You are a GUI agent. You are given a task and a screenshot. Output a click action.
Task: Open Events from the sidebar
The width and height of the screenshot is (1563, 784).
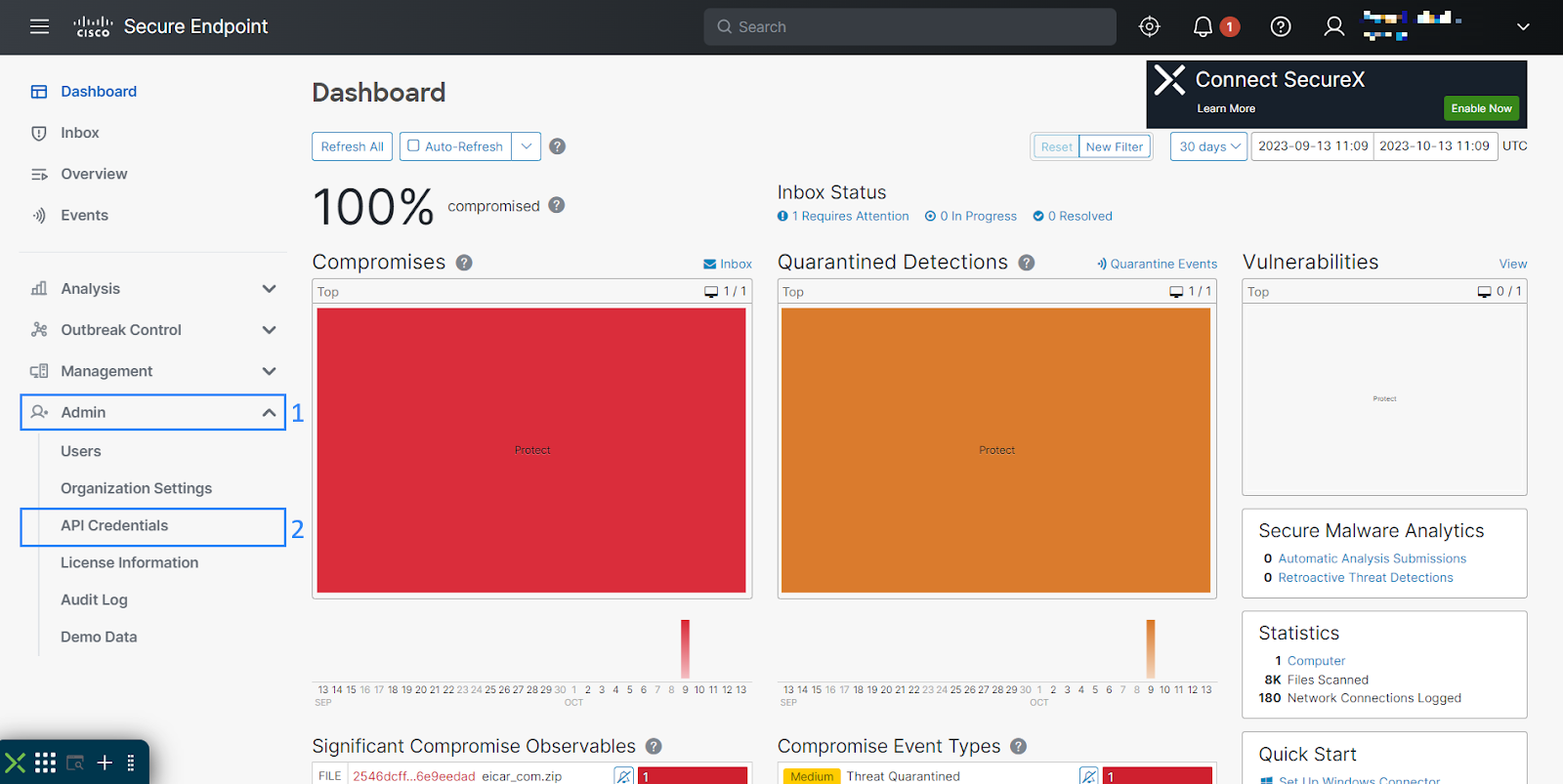(x=84, y=216)
